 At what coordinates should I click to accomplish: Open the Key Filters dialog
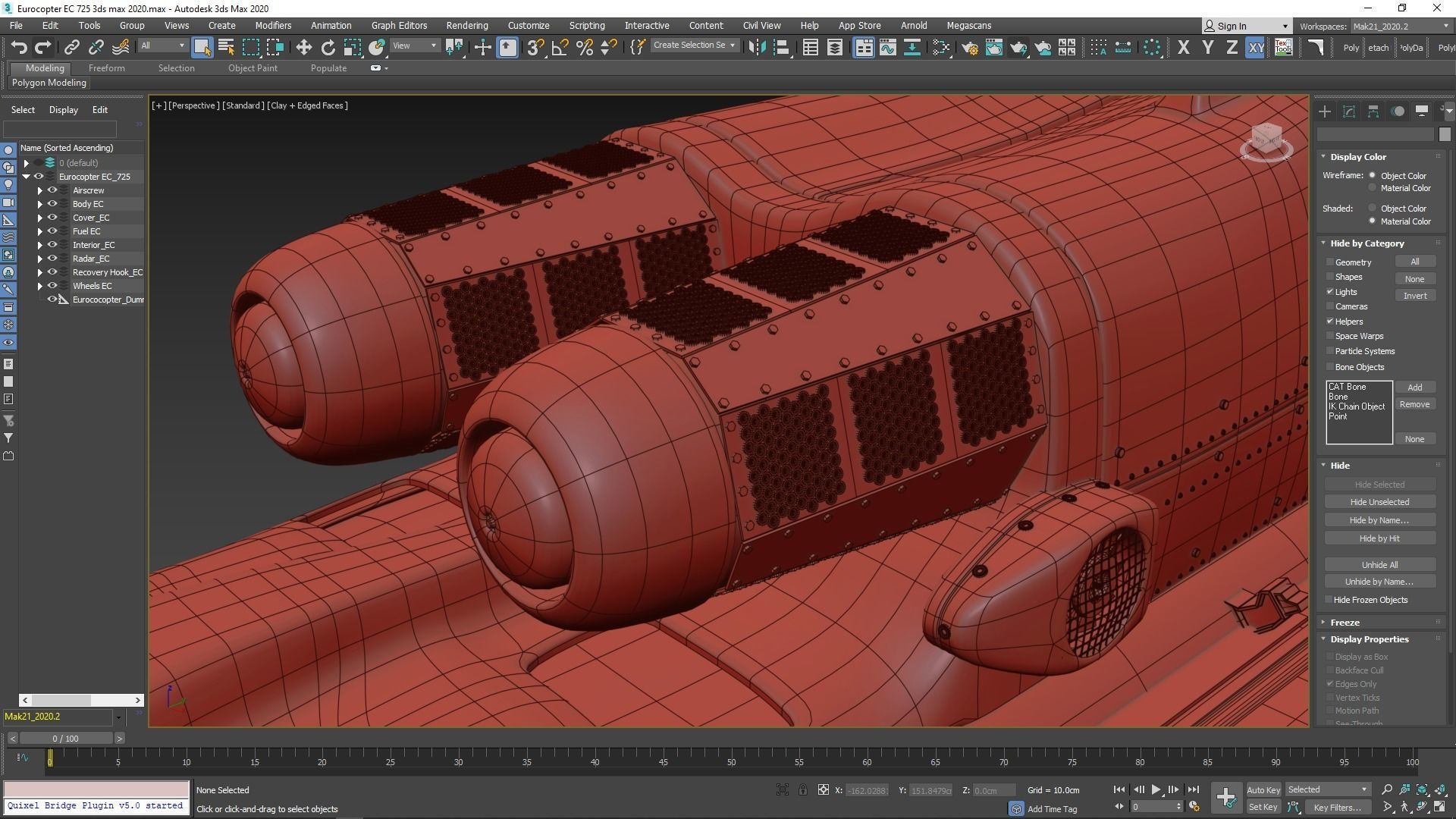coord(1337,808)
